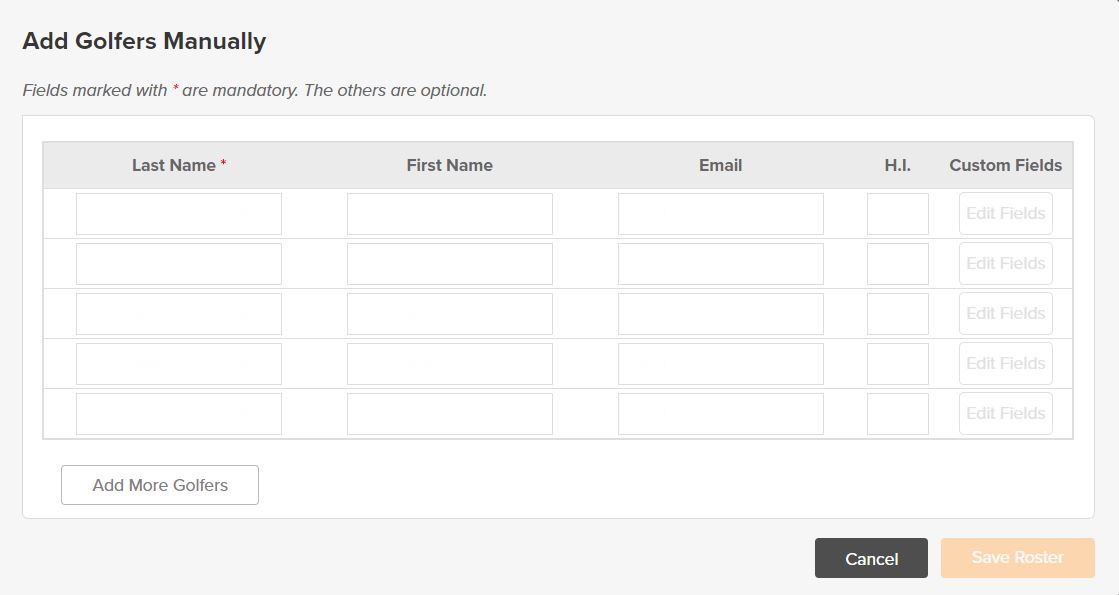This screenshot has height=595, width=1119.
Task: Click the H.I. box in third row
Action: 898,314
